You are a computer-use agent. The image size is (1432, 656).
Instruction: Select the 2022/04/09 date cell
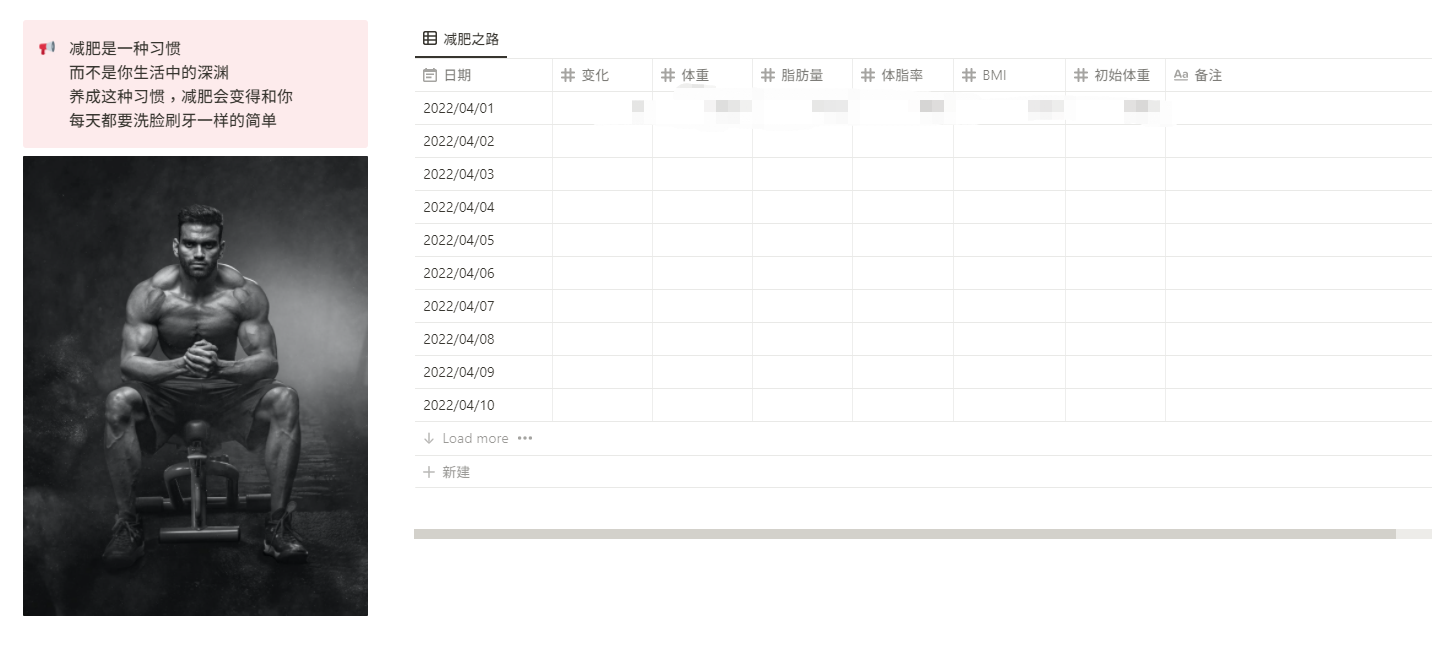[483, 372]
